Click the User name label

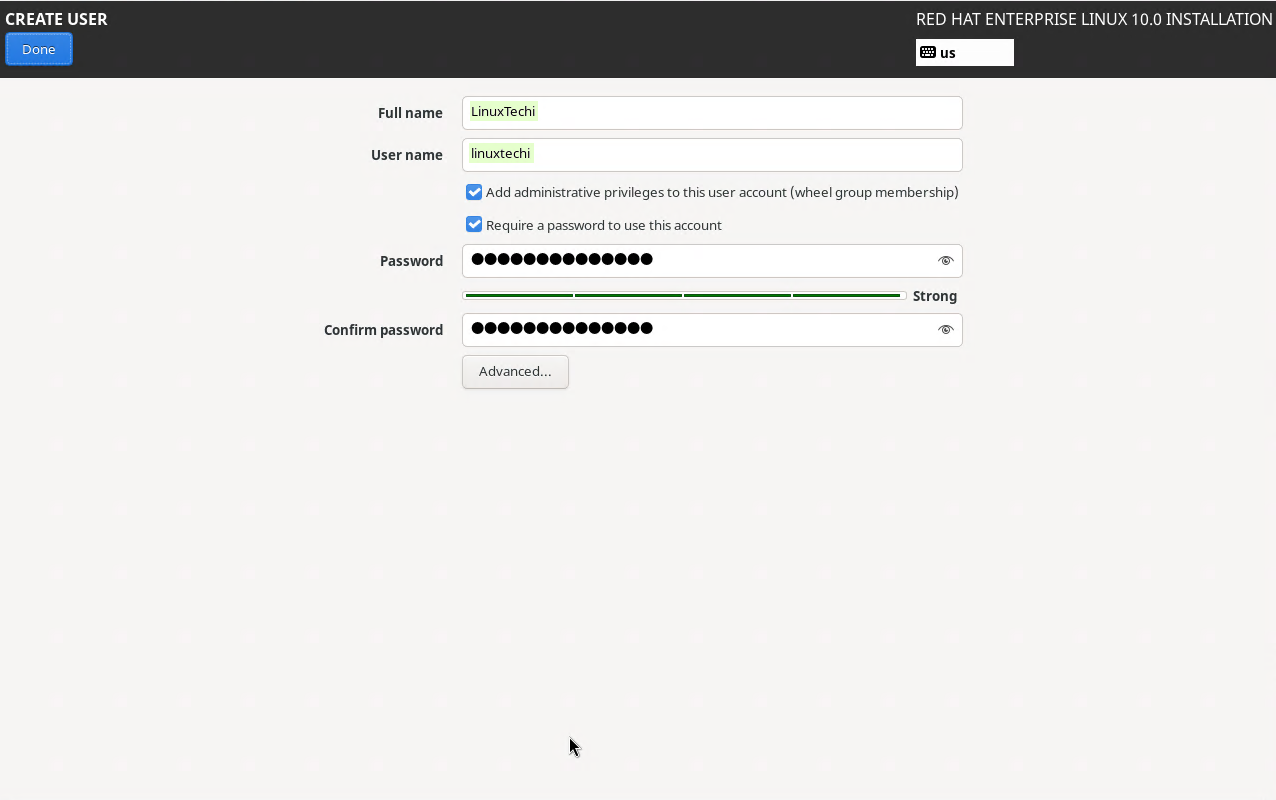tap(407, 155)
